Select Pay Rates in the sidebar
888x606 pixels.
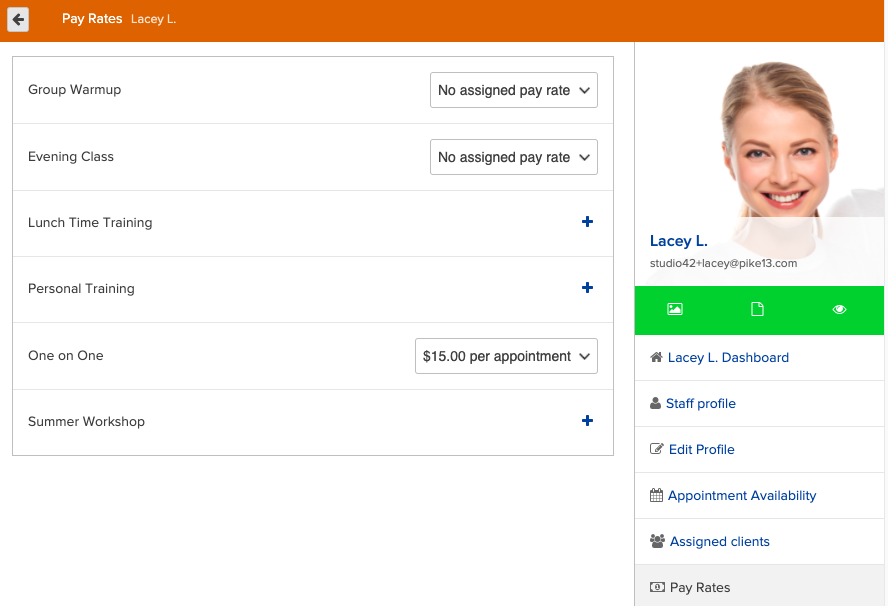699,587
